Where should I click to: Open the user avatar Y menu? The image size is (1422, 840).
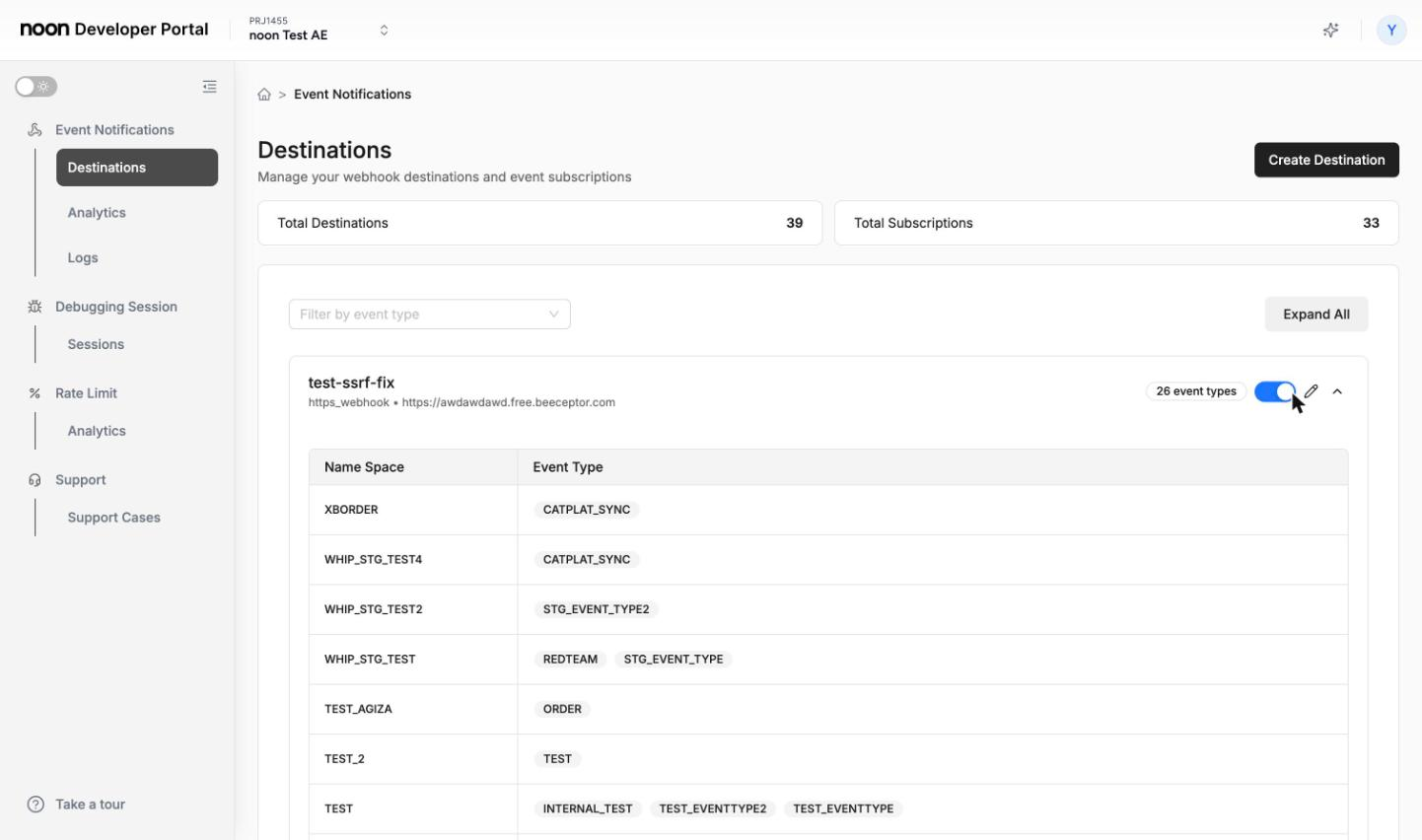(1390, 30)
